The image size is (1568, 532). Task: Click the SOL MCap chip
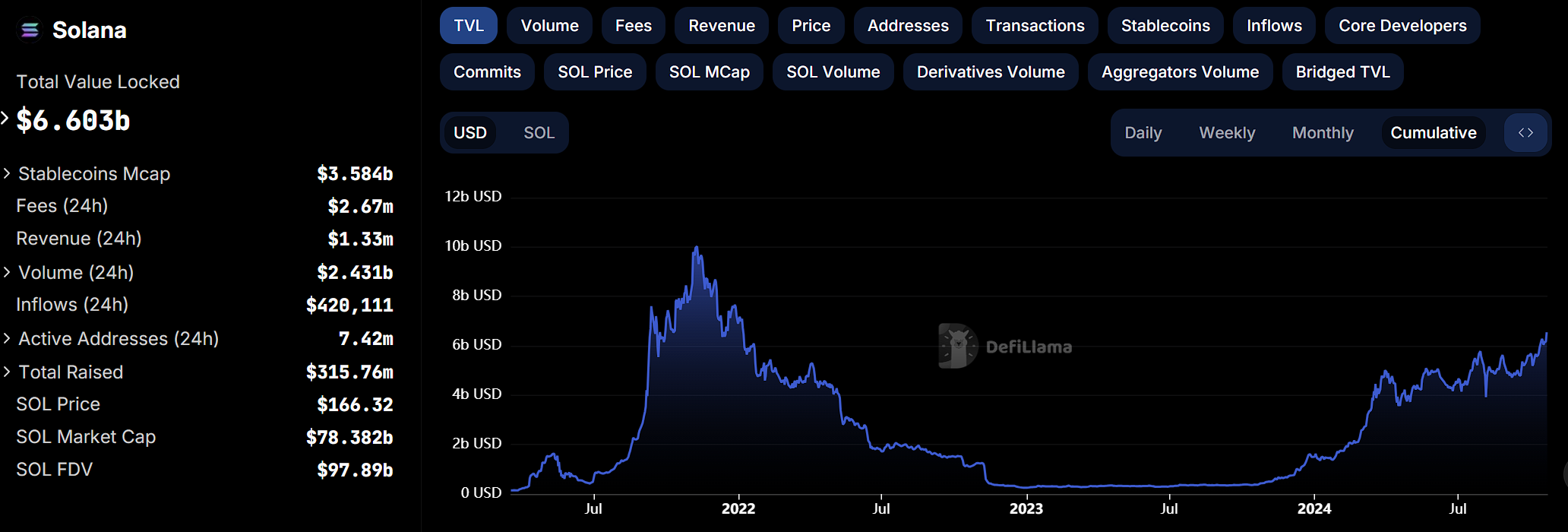pos(709,72)
